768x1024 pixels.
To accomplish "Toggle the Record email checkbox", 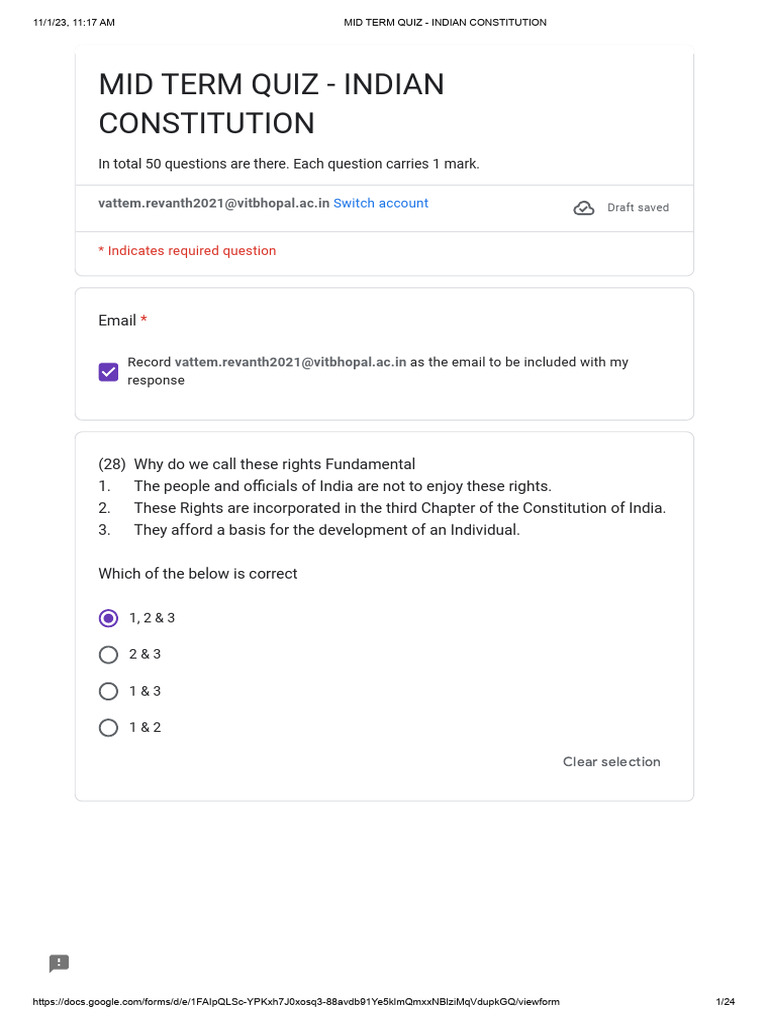I will (109, 372).
